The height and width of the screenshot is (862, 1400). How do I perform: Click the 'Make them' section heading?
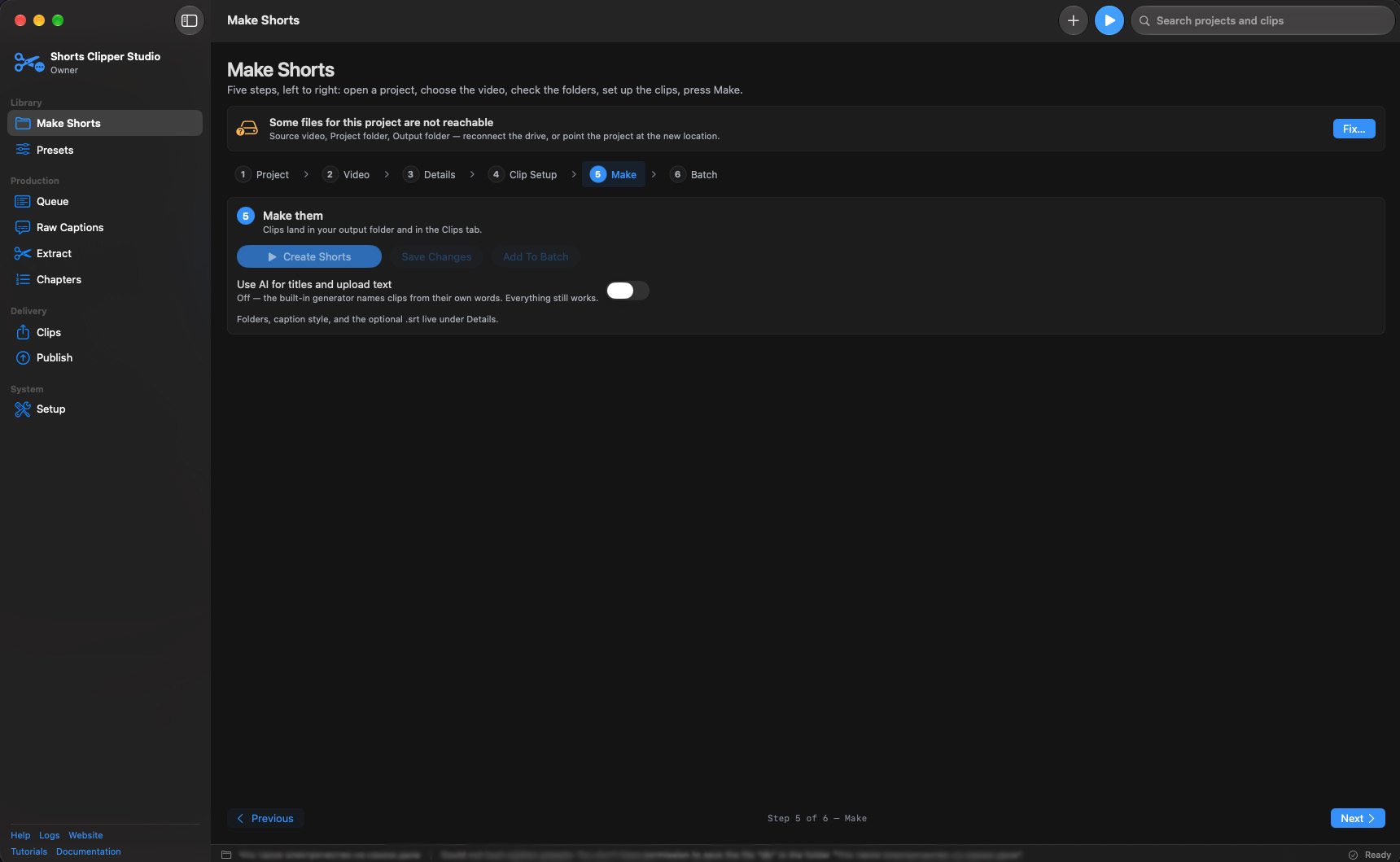point(293,216)
